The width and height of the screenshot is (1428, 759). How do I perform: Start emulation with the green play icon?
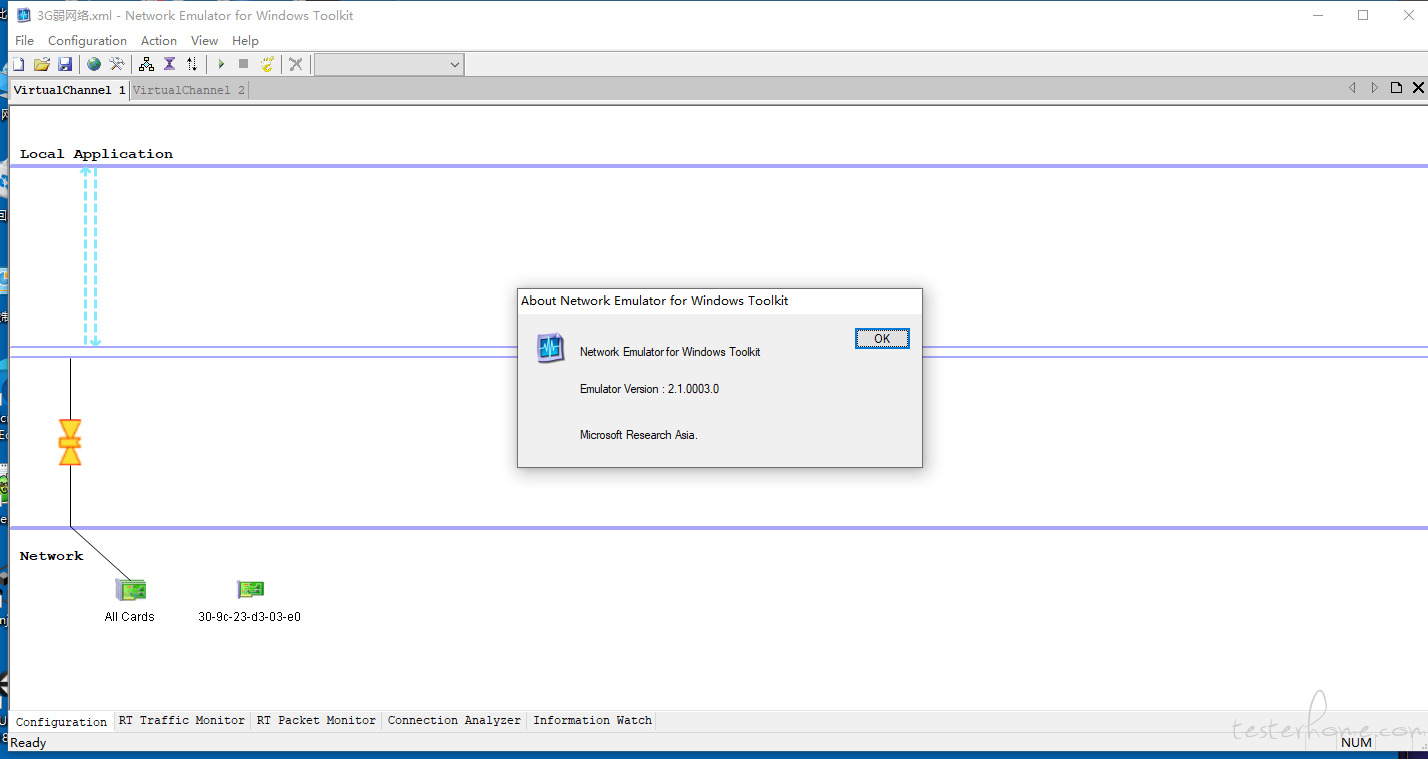(221, 64)
